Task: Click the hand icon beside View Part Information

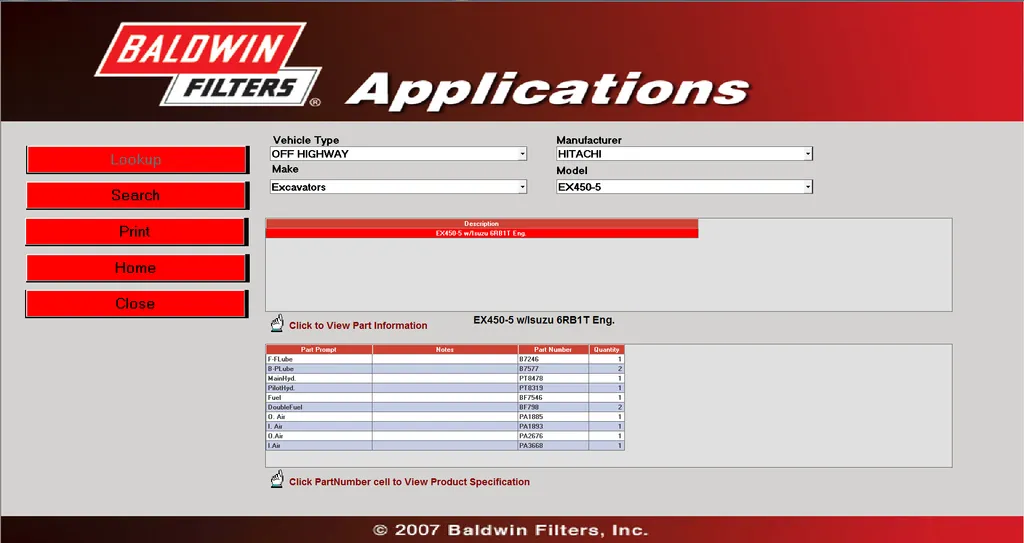Action: 278,323
